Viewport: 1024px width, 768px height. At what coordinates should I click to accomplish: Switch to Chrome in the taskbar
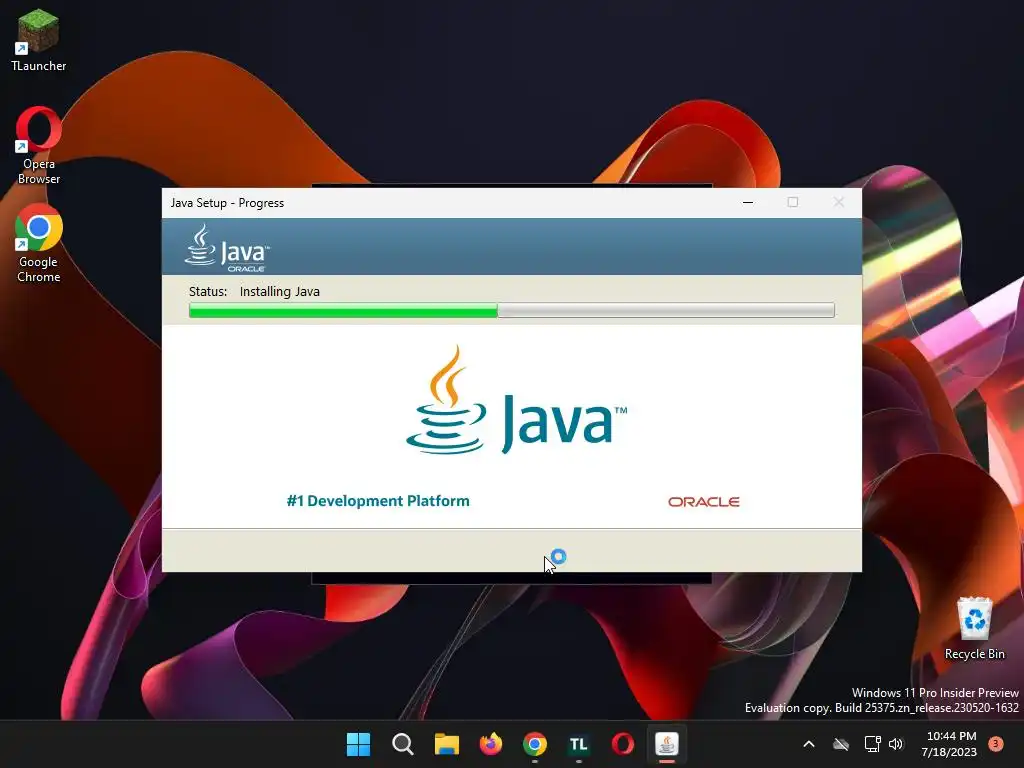535,744
